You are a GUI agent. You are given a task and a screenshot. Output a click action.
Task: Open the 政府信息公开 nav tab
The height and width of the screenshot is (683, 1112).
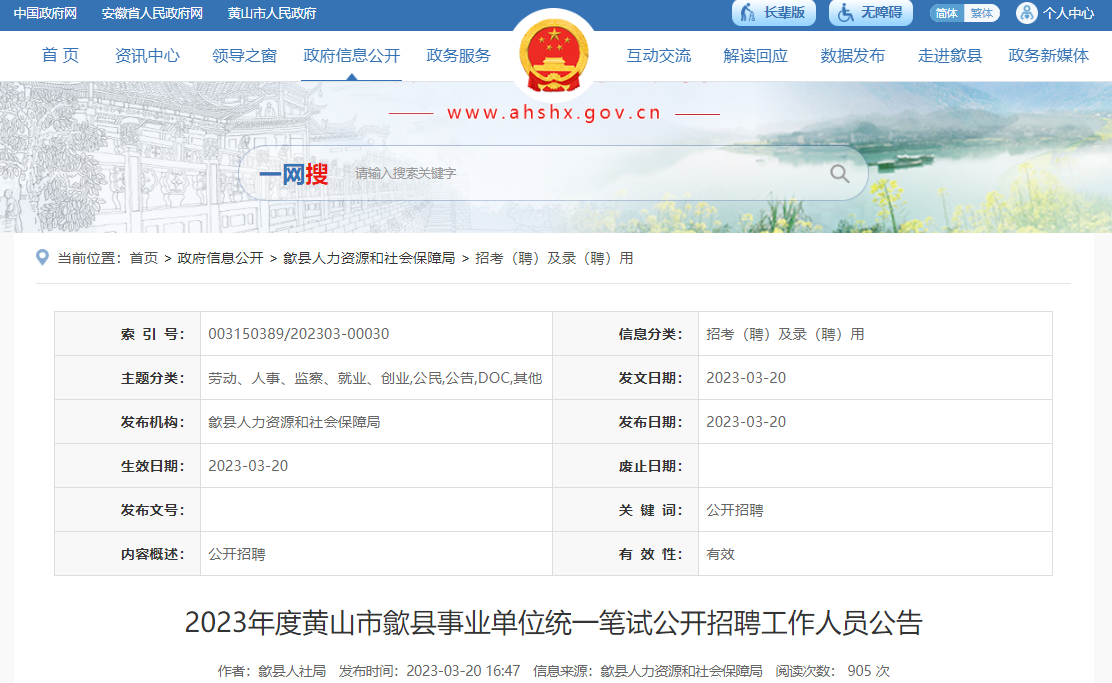click(351, 56)
